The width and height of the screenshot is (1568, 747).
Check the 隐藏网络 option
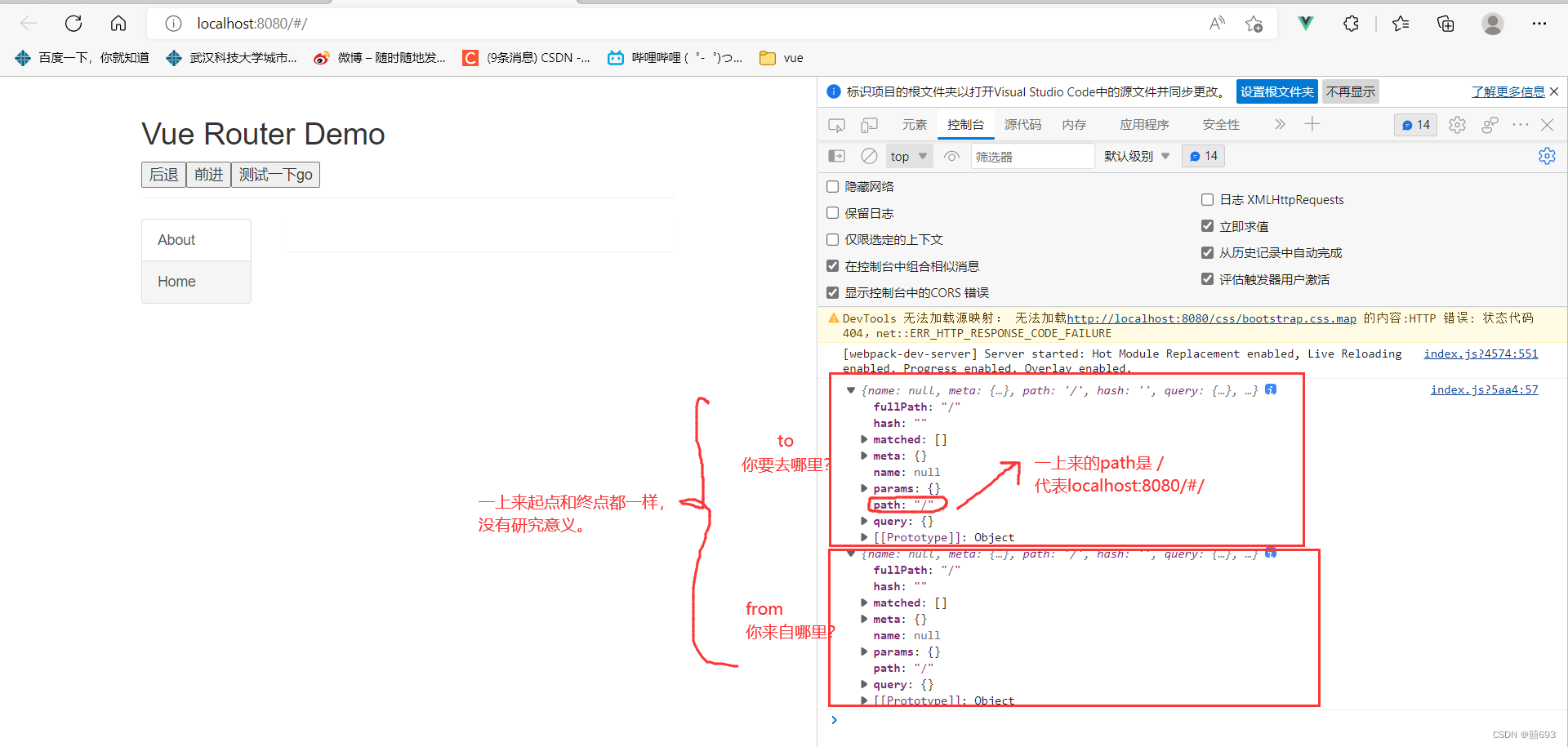click(x=832, y=186)
